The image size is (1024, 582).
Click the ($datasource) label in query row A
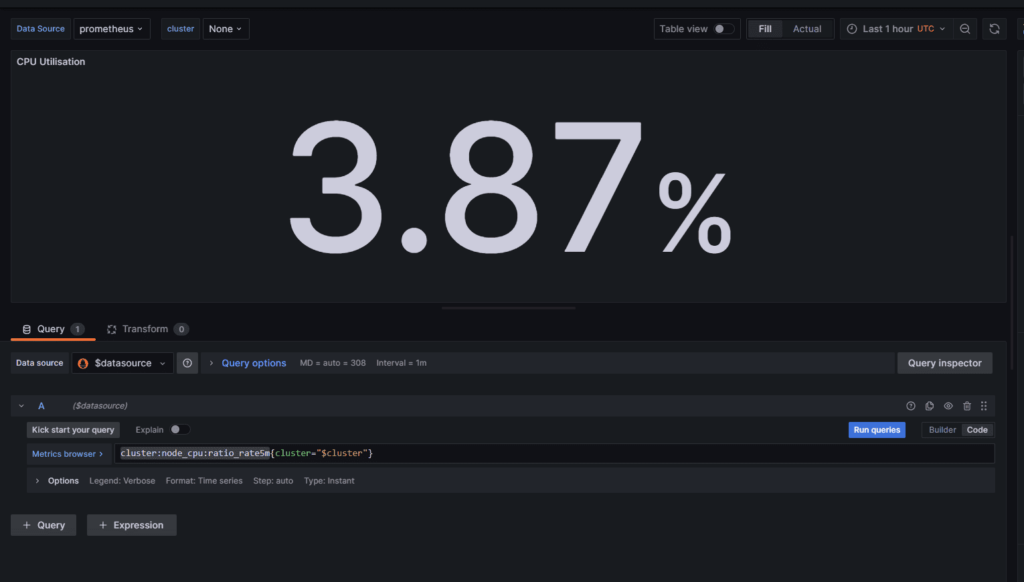[x=100, y=406]
